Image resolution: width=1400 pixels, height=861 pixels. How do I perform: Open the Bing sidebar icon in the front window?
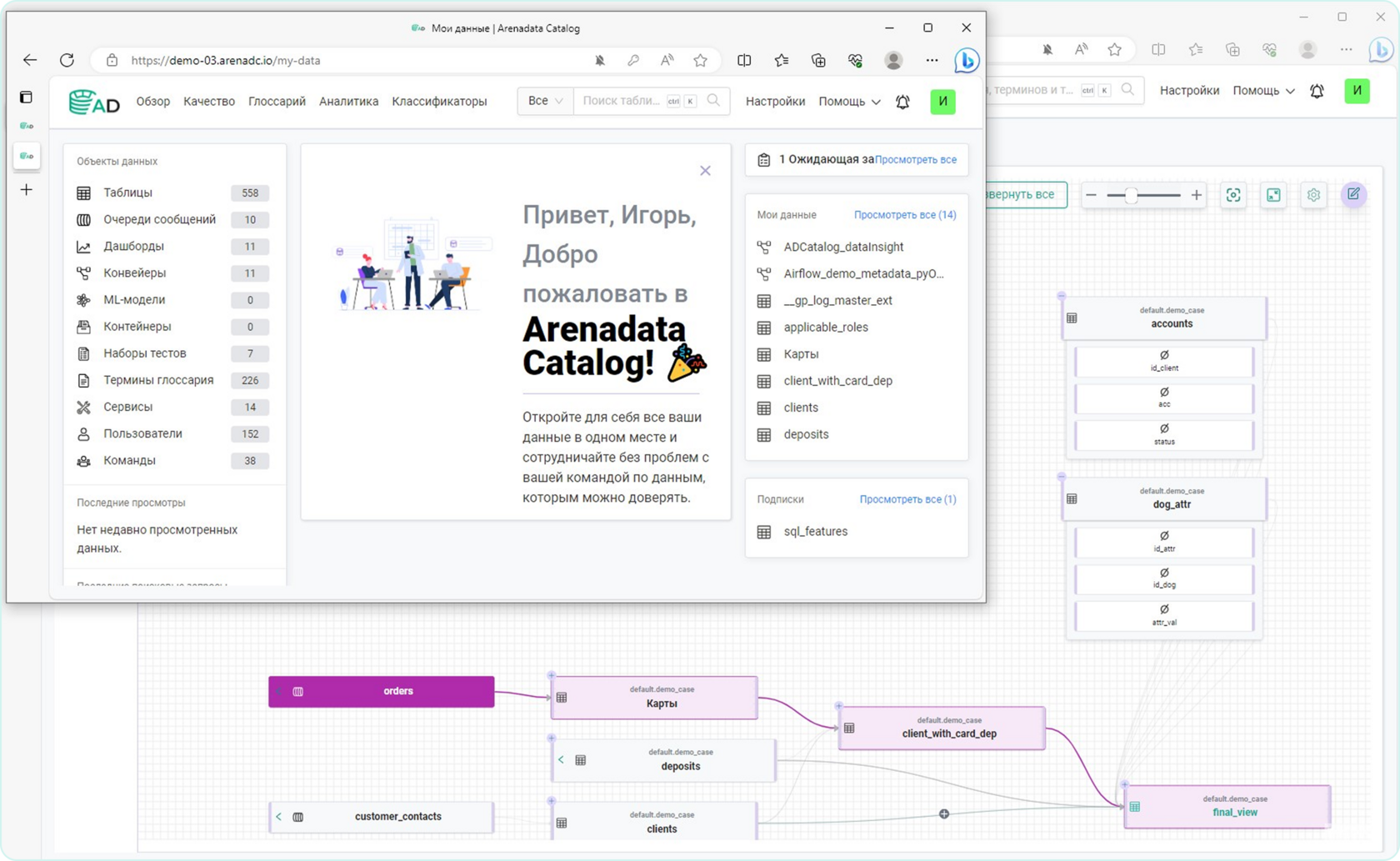(967, 60)
